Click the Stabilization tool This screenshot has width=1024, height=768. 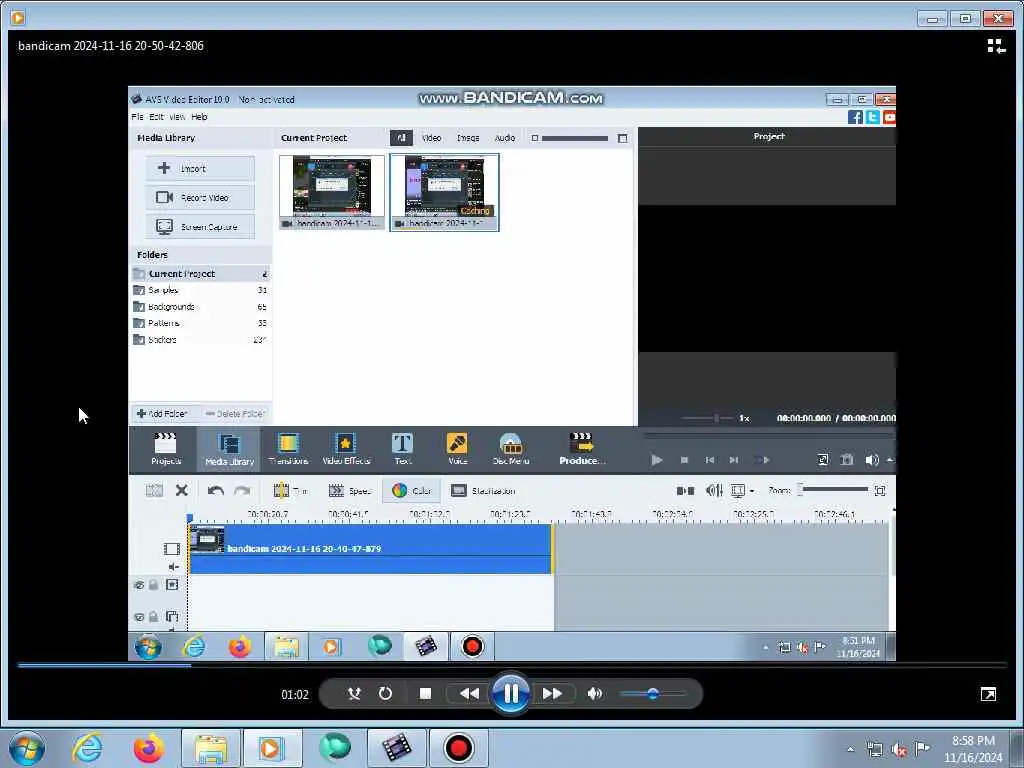483,490
